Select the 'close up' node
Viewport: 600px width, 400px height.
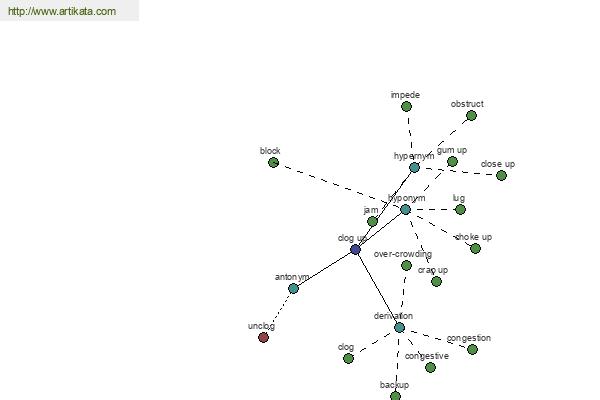(501, 175)
